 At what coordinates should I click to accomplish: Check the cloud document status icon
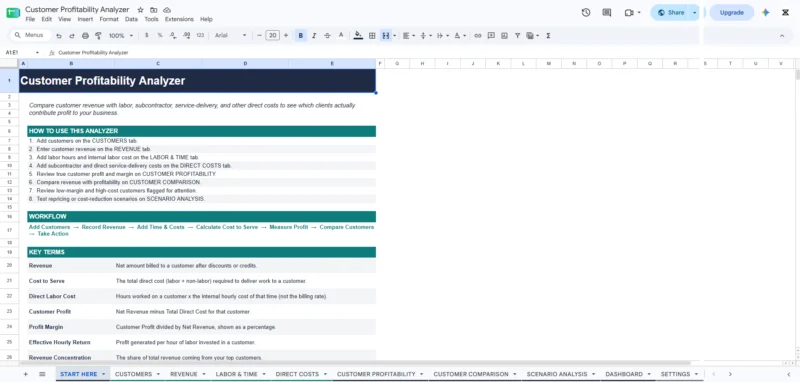[x=167, y=10]
